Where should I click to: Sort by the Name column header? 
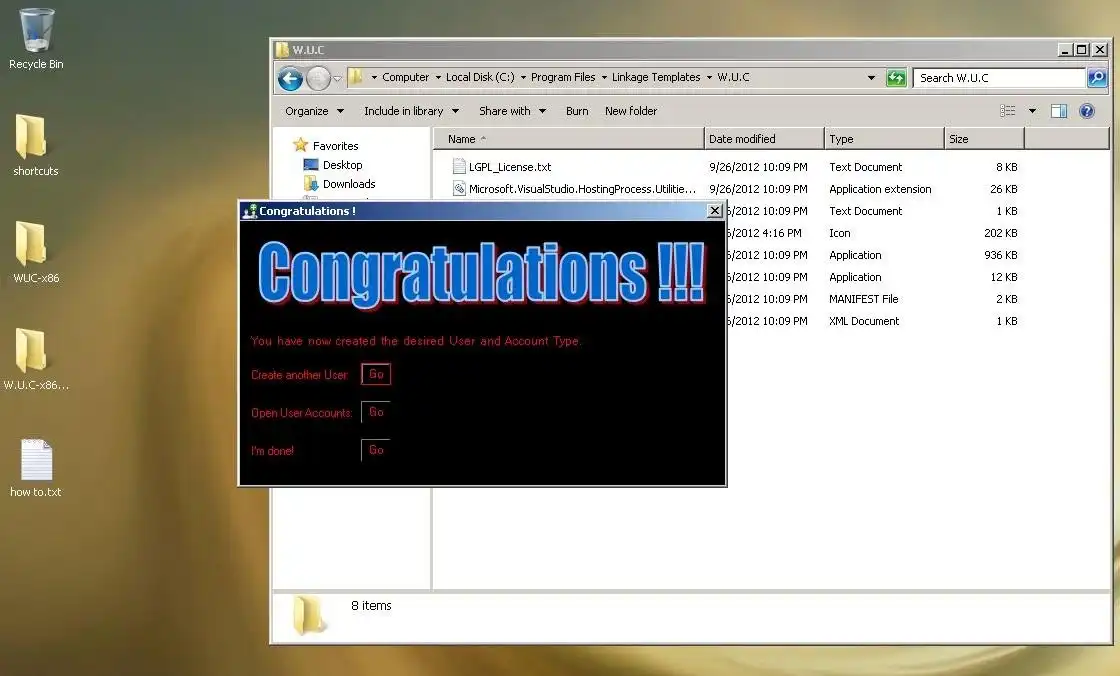(569, 139)
